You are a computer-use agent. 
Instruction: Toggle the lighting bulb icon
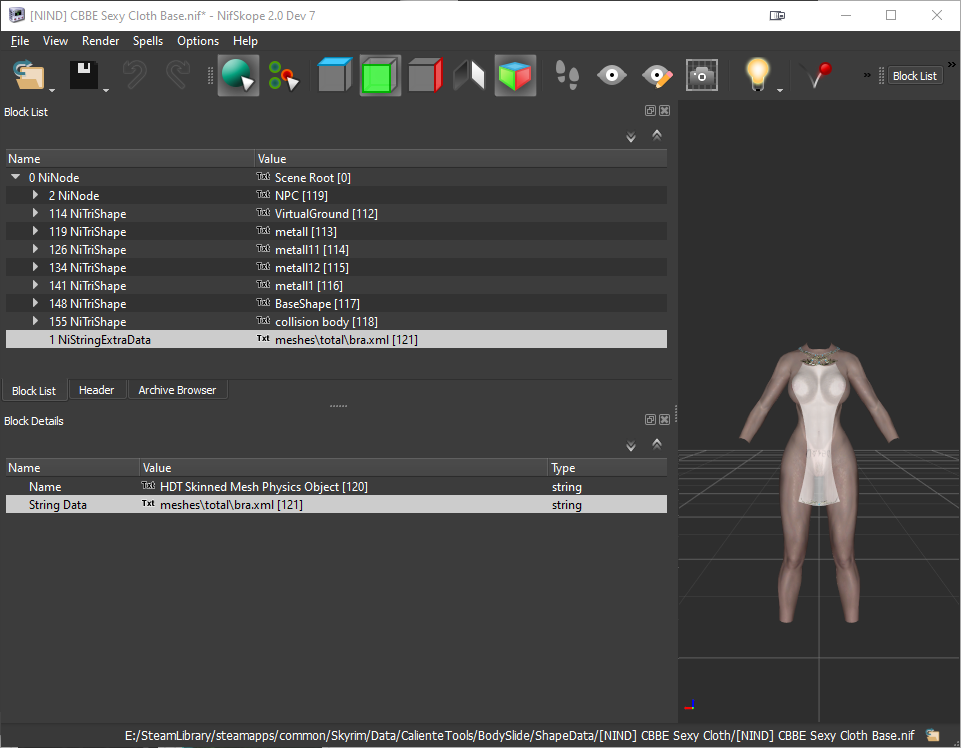tap(758, 75)
